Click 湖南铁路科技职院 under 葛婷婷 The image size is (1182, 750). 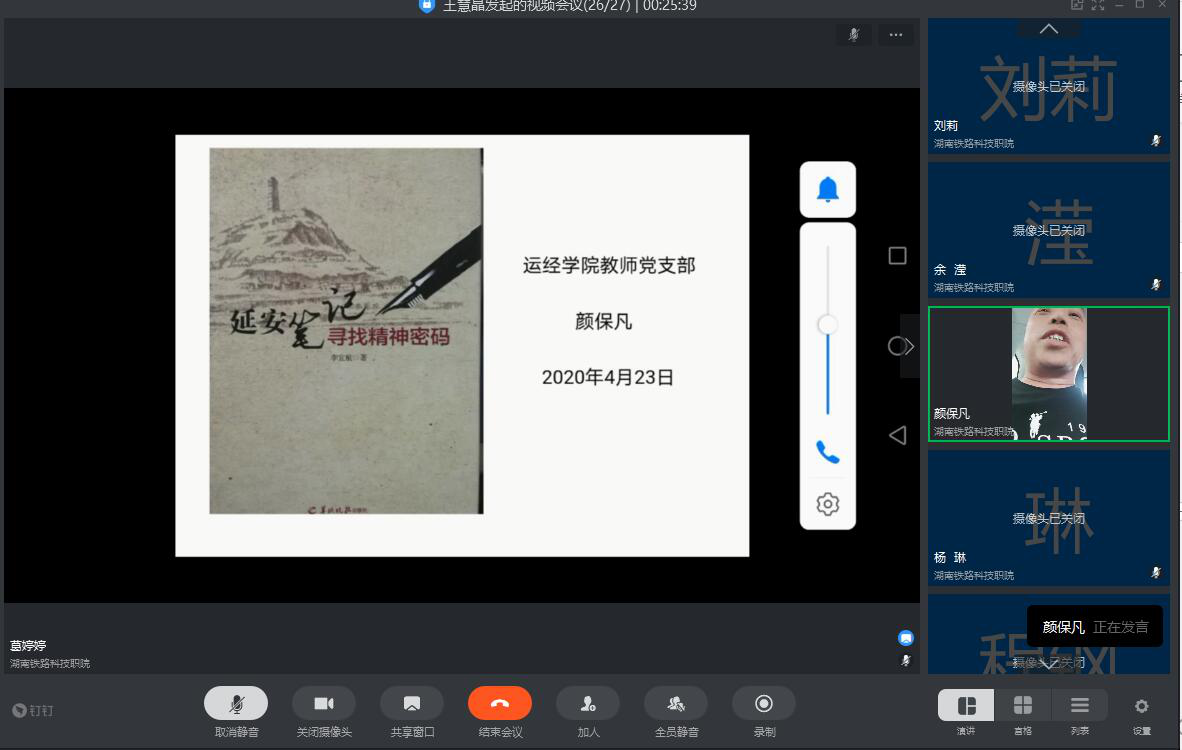coord(50,663)
